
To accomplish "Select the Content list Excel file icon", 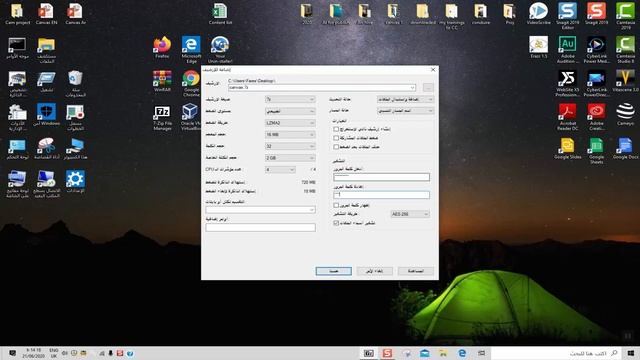I will 220,14.
